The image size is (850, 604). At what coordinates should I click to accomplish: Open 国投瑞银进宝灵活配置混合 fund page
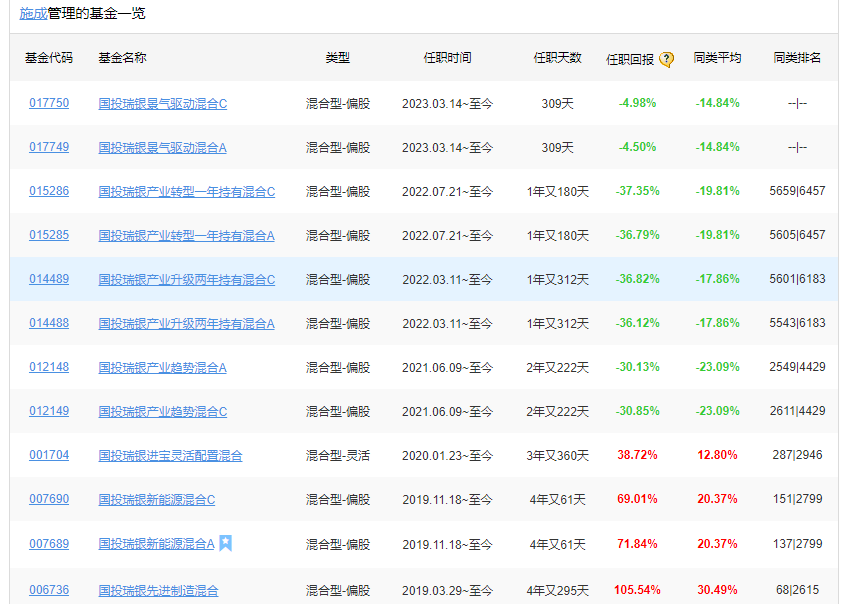click(170, 455)
